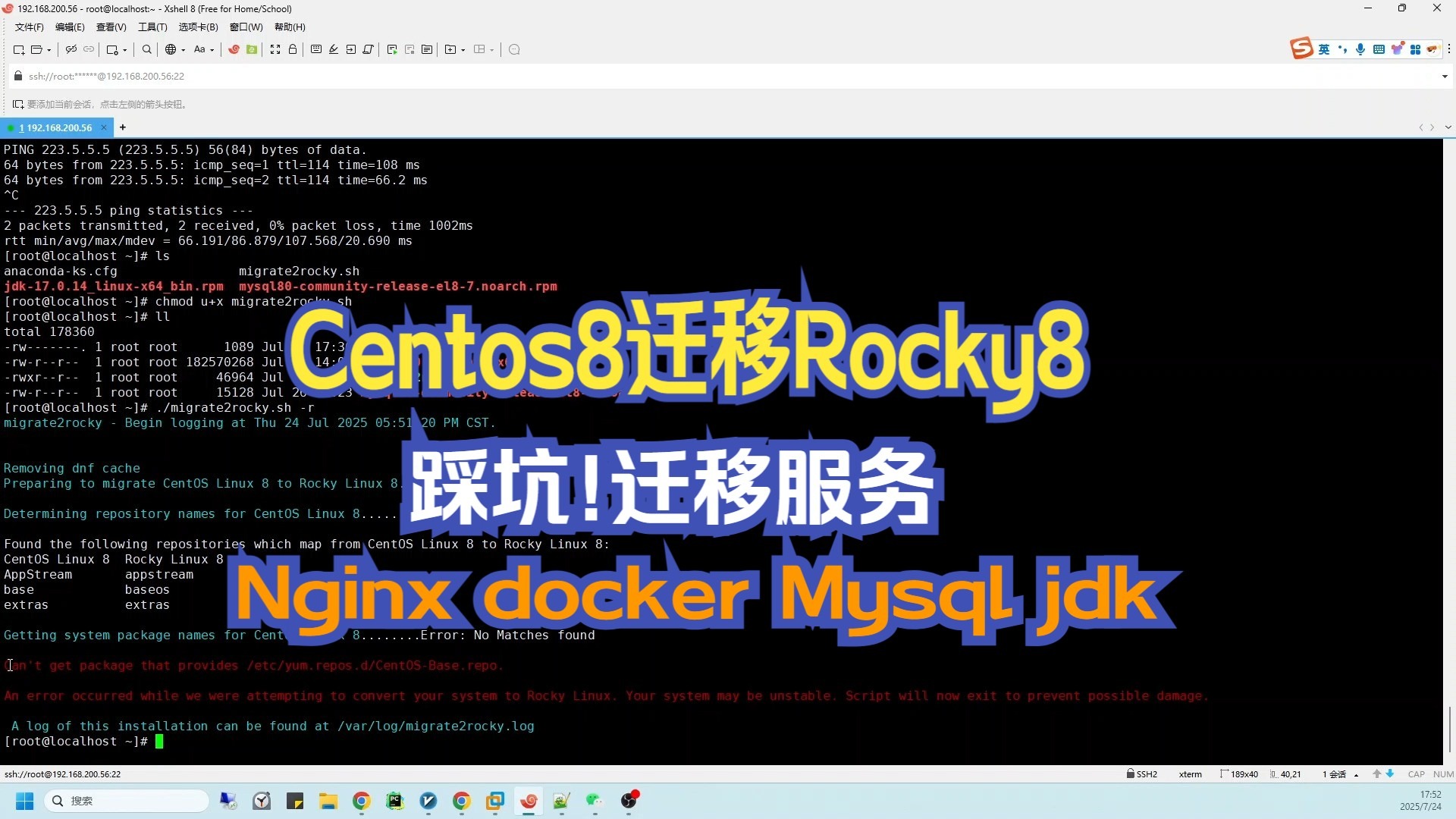Open the Windows Start button
1456x819 pixels.
click(x=24, y=801)
